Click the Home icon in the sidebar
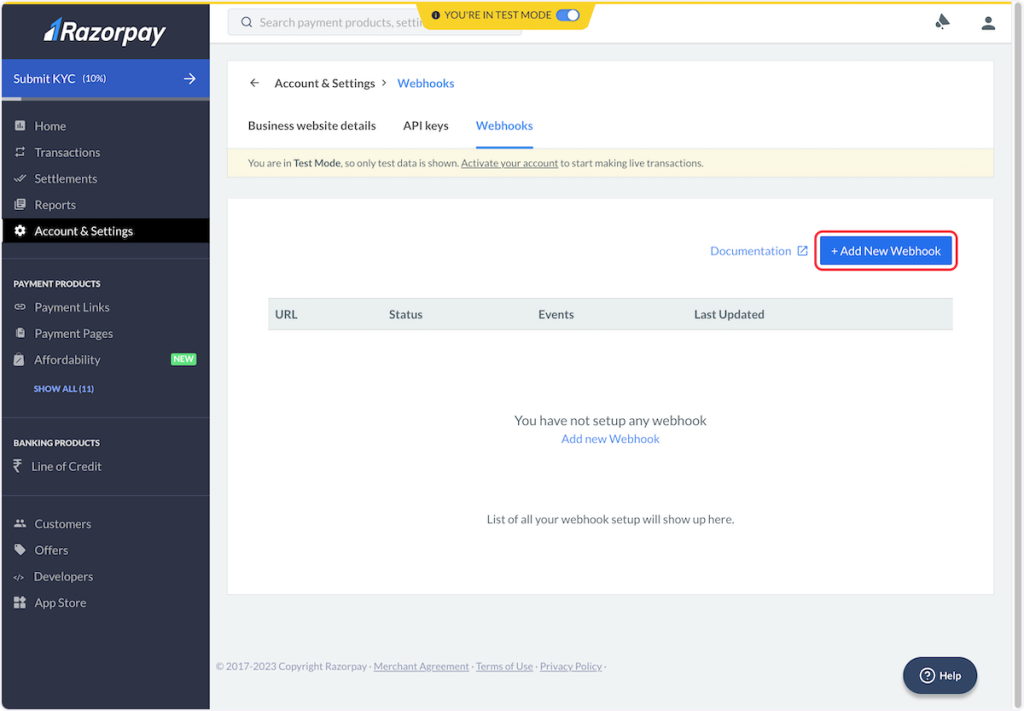This screenshot has width=1024, height=711. tap(20, 126)
